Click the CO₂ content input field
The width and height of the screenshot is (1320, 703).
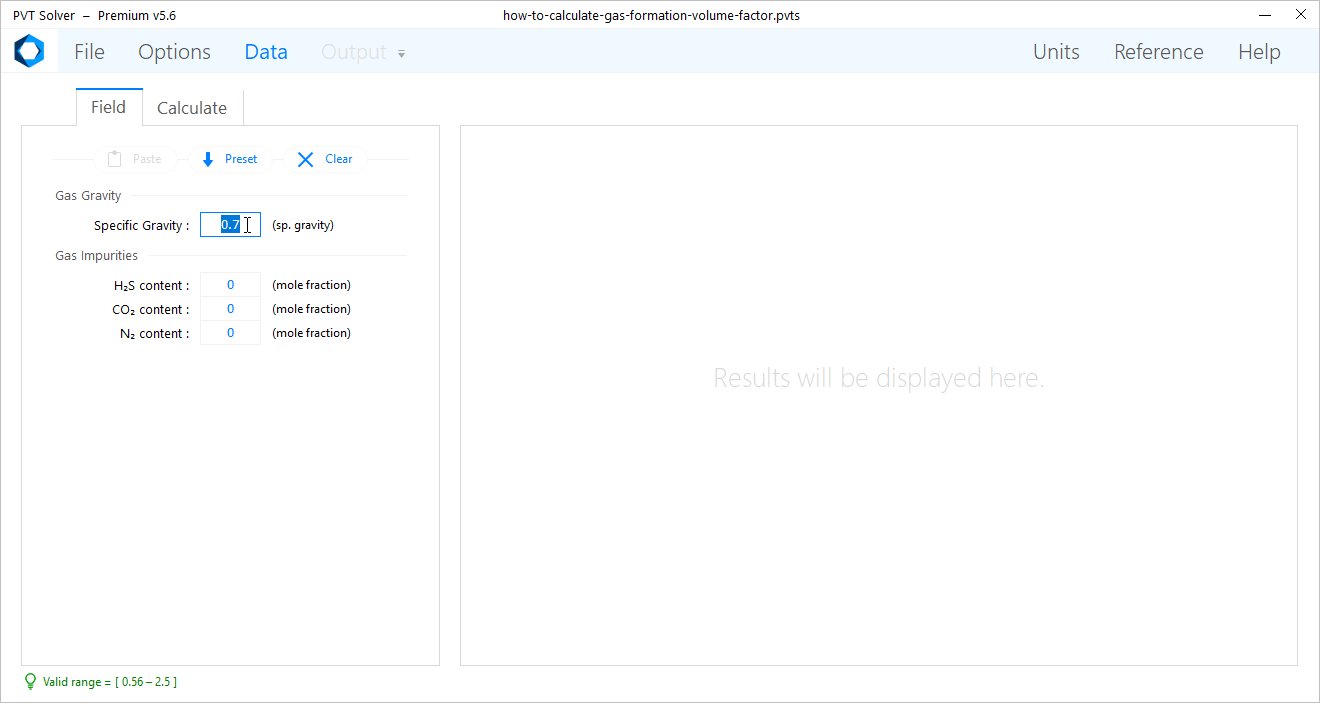pyautogui.click(x=230, y=309)
